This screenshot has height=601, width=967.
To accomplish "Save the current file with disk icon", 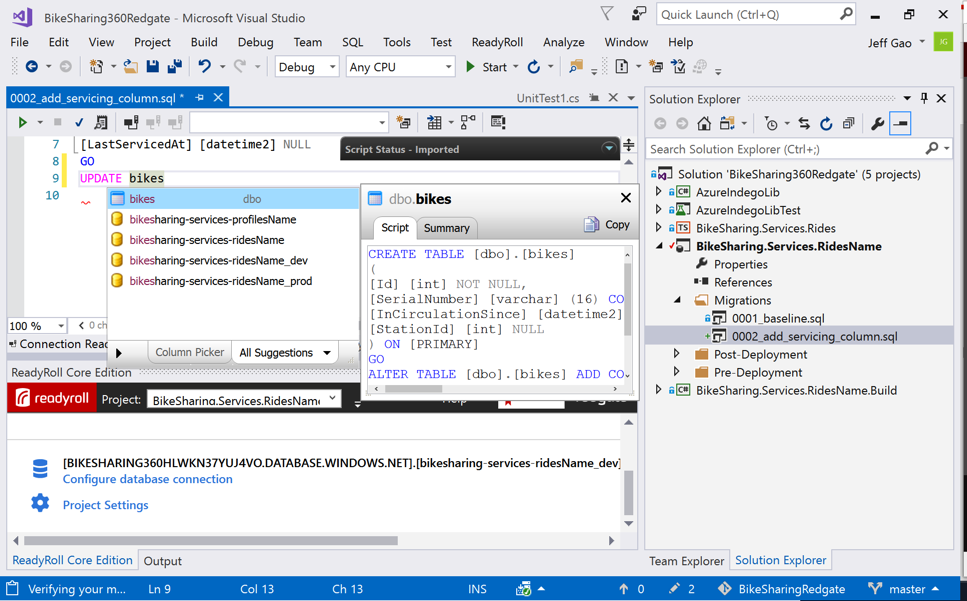I will pos(152,67).
